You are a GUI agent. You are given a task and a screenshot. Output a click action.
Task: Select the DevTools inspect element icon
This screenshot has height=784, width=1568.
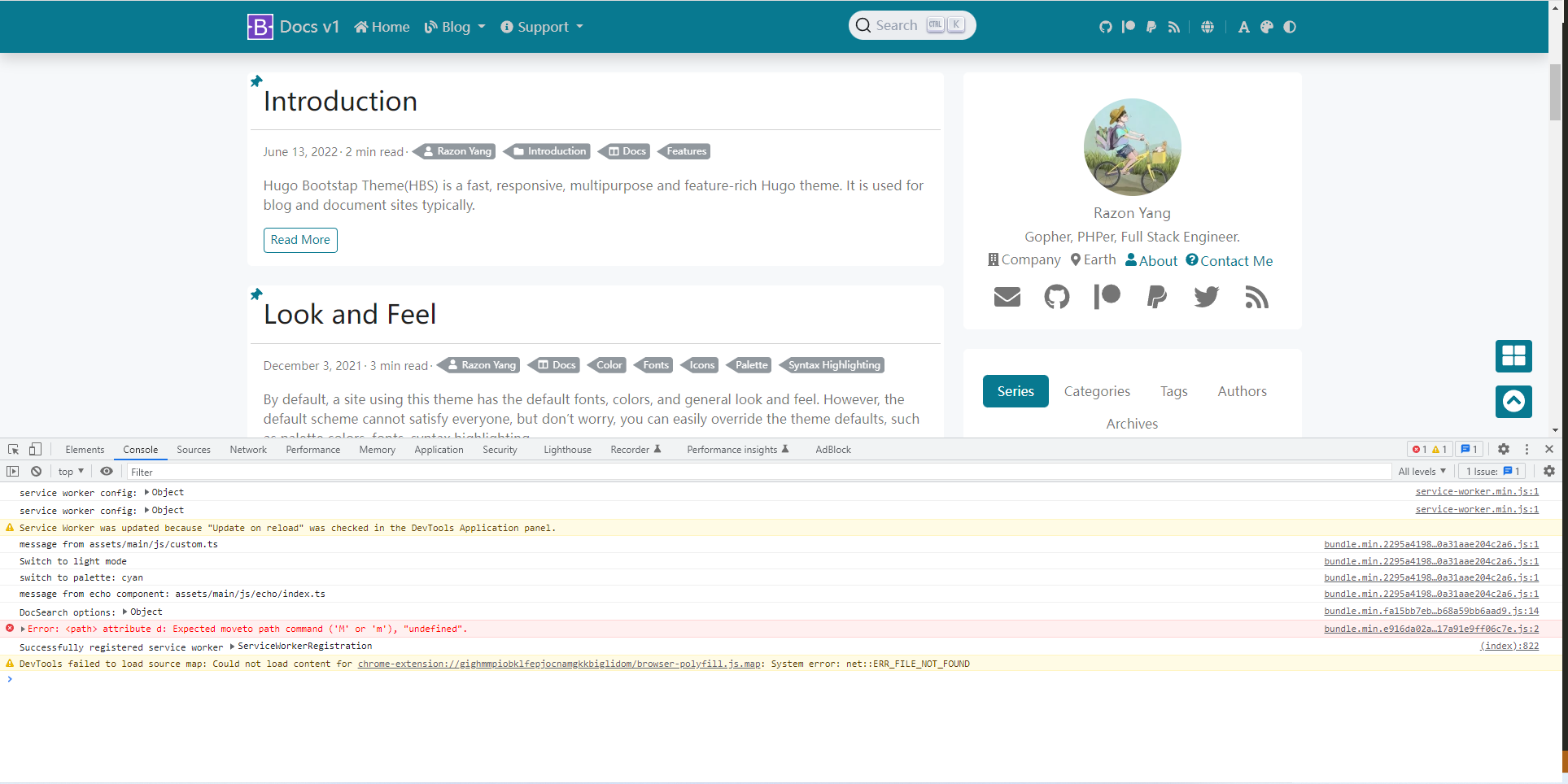[x=13, y=449]
